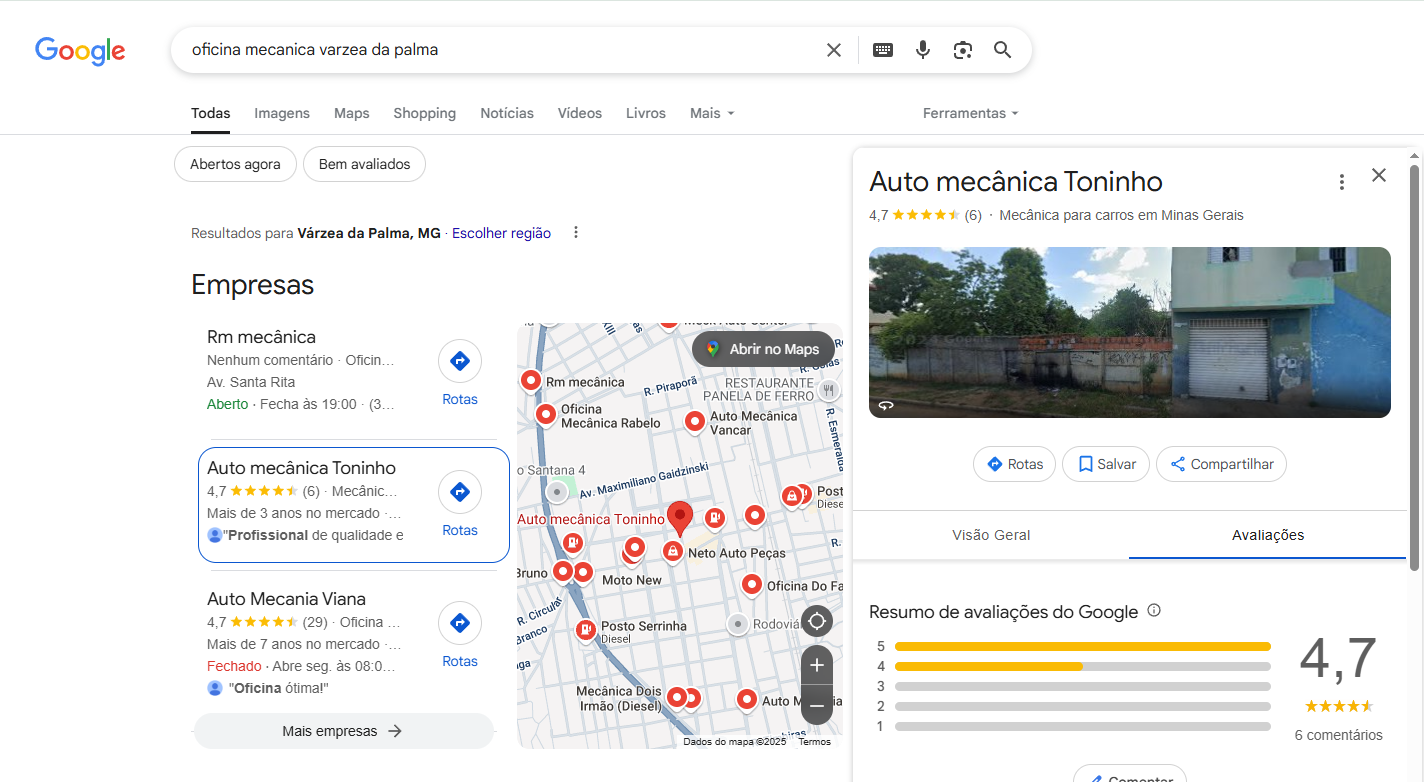
Task: Select the Rodoviária gray map pin
Action: (x=737, y=624)
